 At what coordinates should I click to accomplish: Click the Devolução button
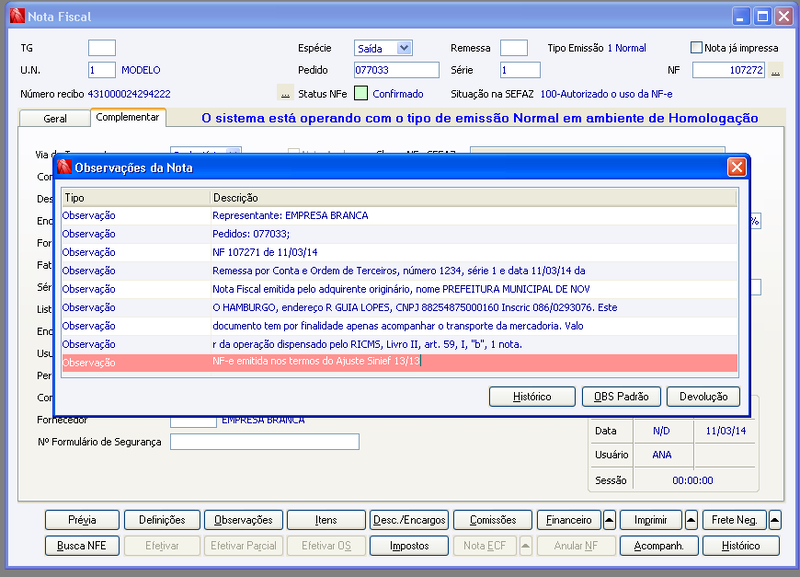point(703,396)
